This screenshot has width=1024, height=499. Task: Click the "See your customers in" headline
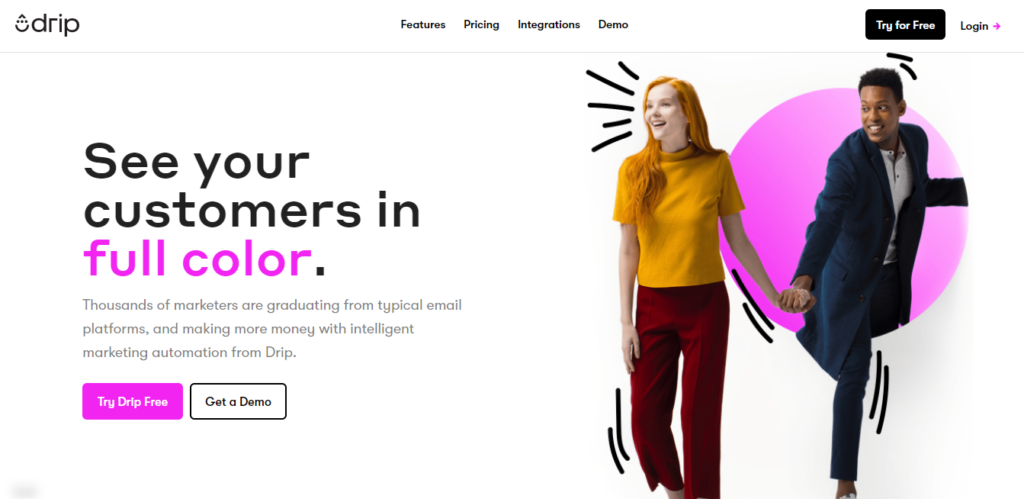point(252,184)
